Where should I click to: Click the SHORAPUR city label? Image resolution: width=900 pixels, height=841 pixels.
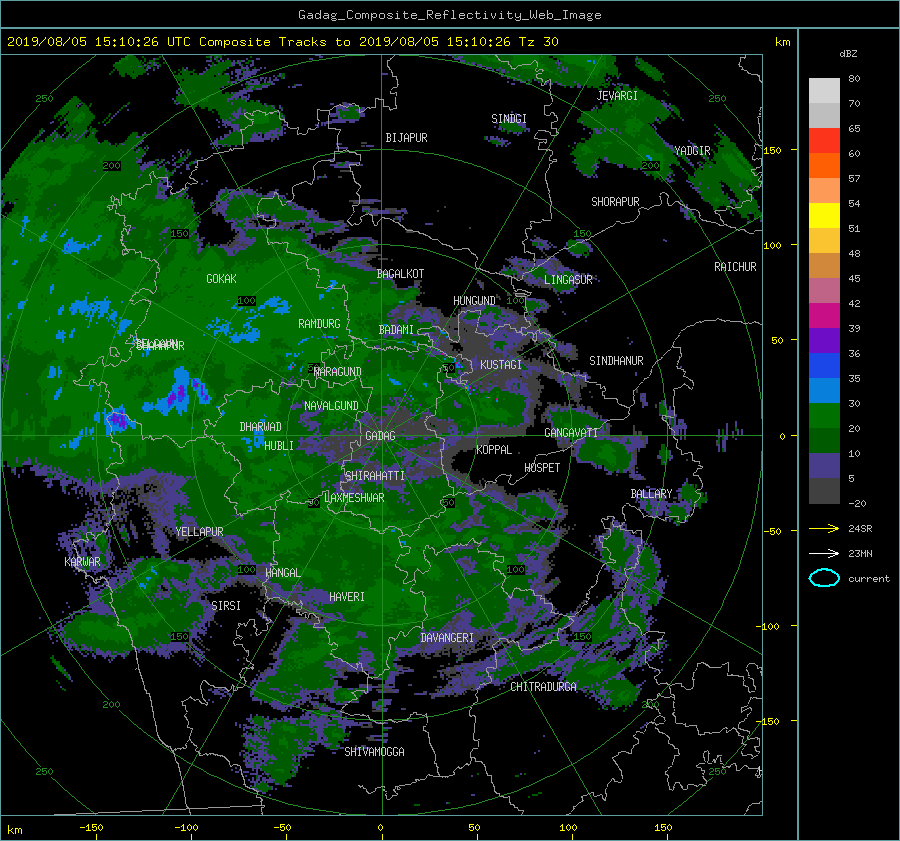[615, 202]
